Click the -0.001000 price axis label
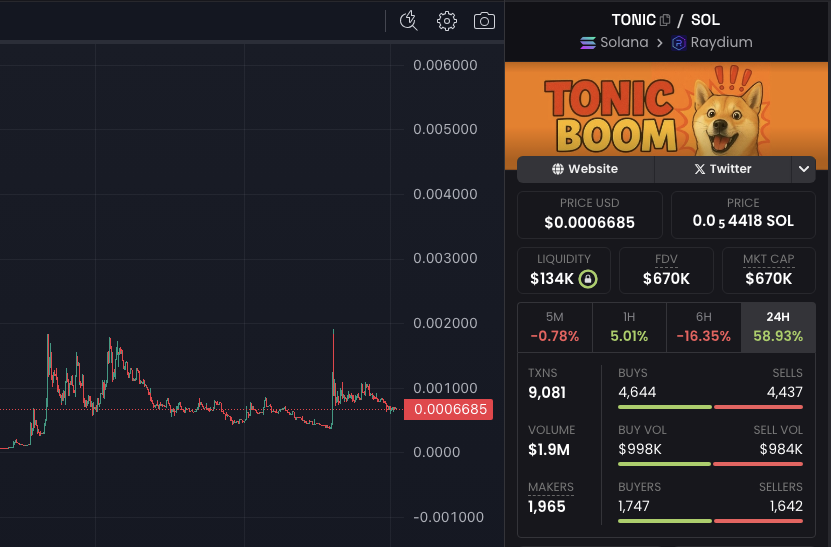The height and width of the screenshot is (547, 831). [448, 517]
